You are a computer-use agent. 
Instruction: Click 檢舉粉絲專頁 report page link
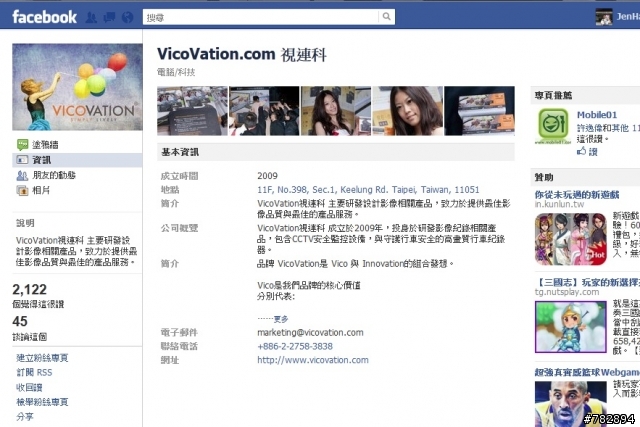pos(42,402)
